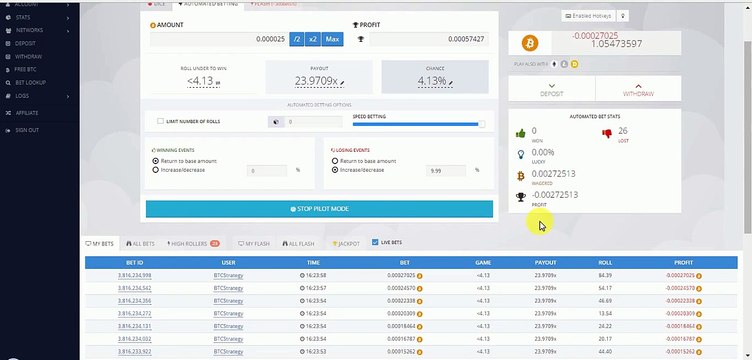Open Affiliate in the sidebar

(x=27, y=113)
